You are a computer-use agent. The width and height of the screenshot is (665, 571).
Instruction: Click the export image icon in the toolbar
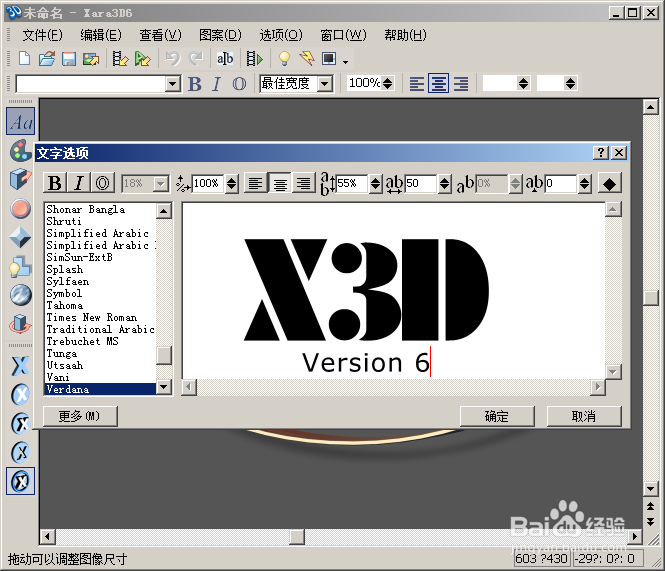91,59
